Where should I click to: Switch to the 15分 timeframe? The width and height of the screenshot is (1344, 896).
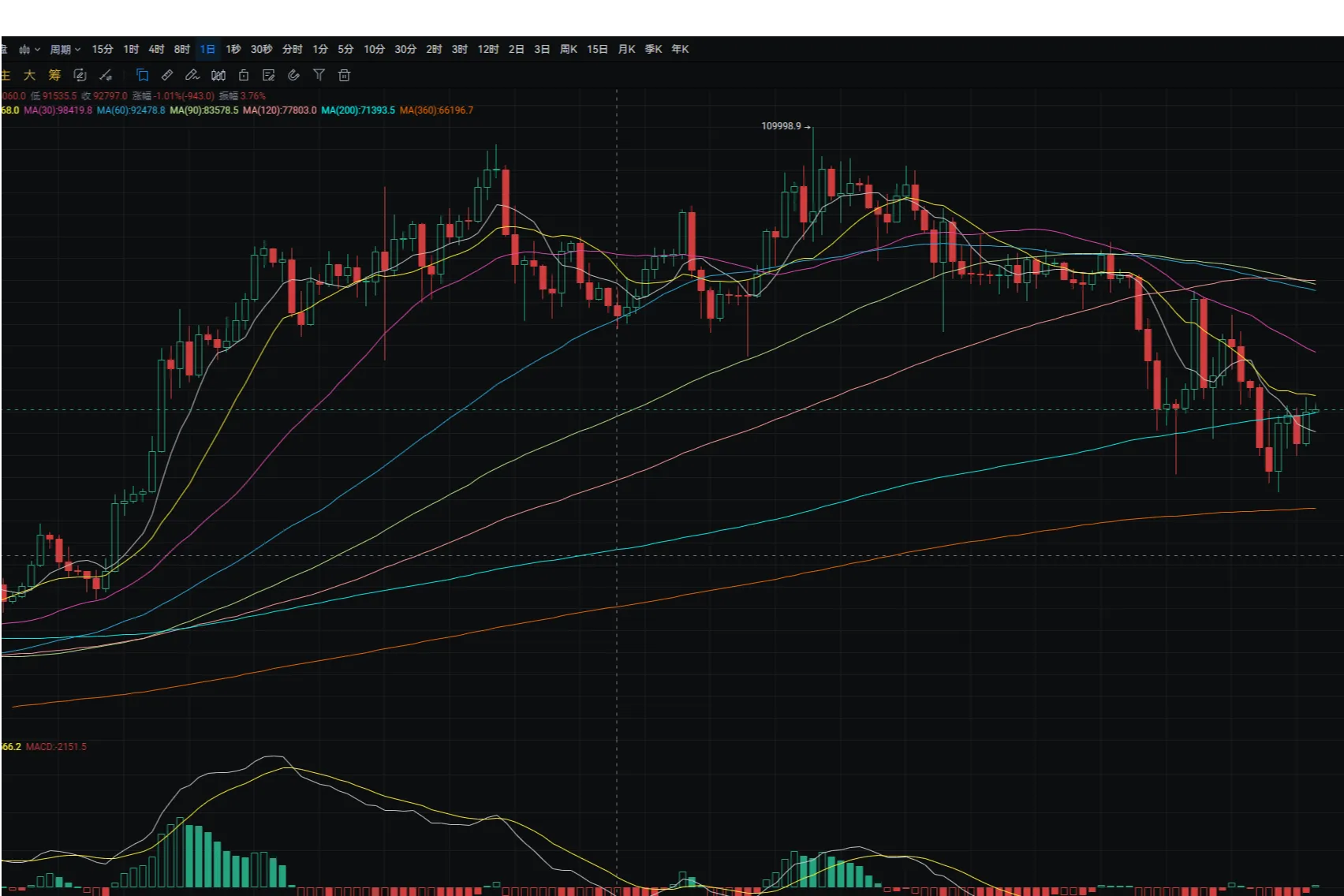(x=103, y=50)
